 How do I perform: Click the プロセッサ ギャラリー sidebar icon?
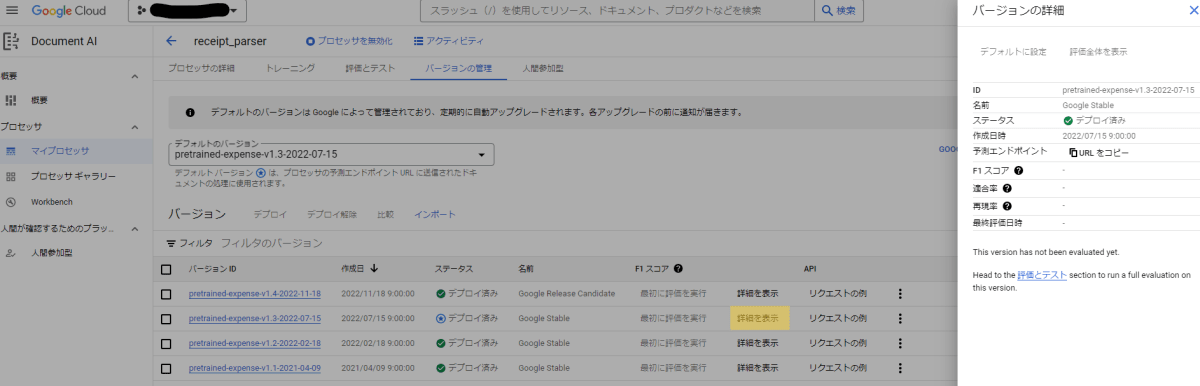pos(11,176)
